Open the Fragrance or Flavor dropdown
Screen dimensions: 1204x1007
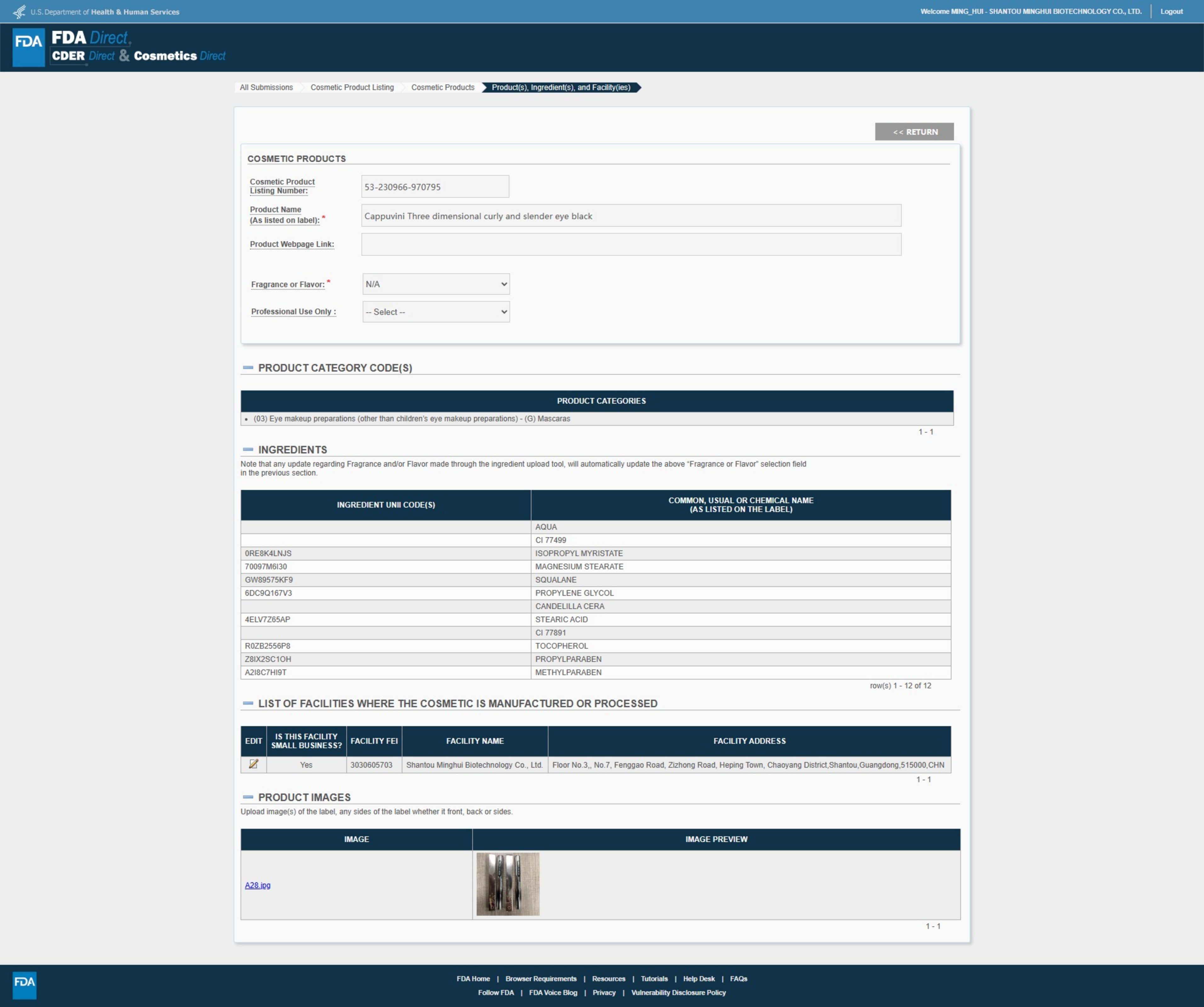(x=436, y=284)
